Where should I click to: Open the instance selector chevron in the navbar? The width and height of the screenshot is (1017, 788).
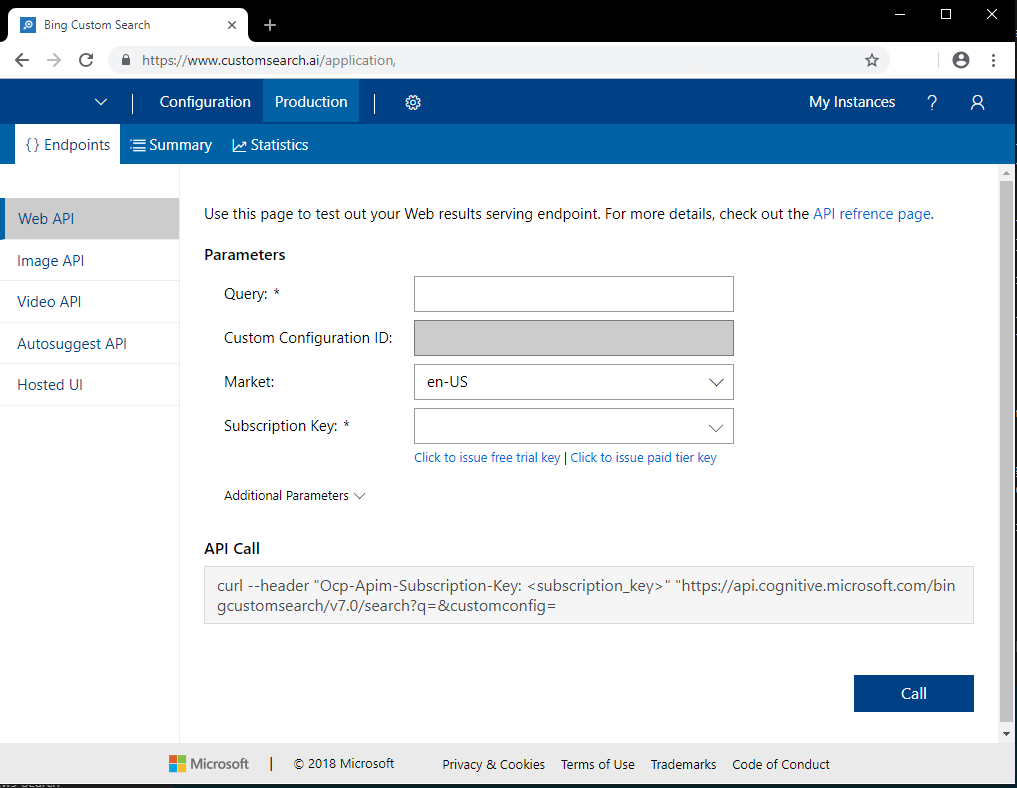coord(100,101)
